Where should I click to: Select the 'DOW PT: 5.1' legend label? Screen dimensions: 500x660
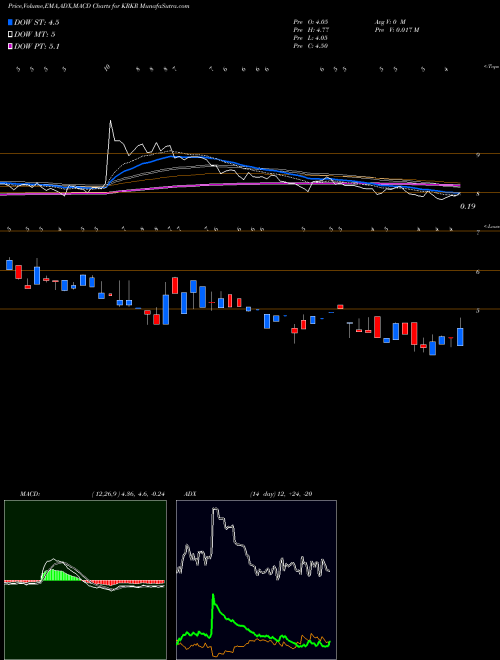coord(37,46)
